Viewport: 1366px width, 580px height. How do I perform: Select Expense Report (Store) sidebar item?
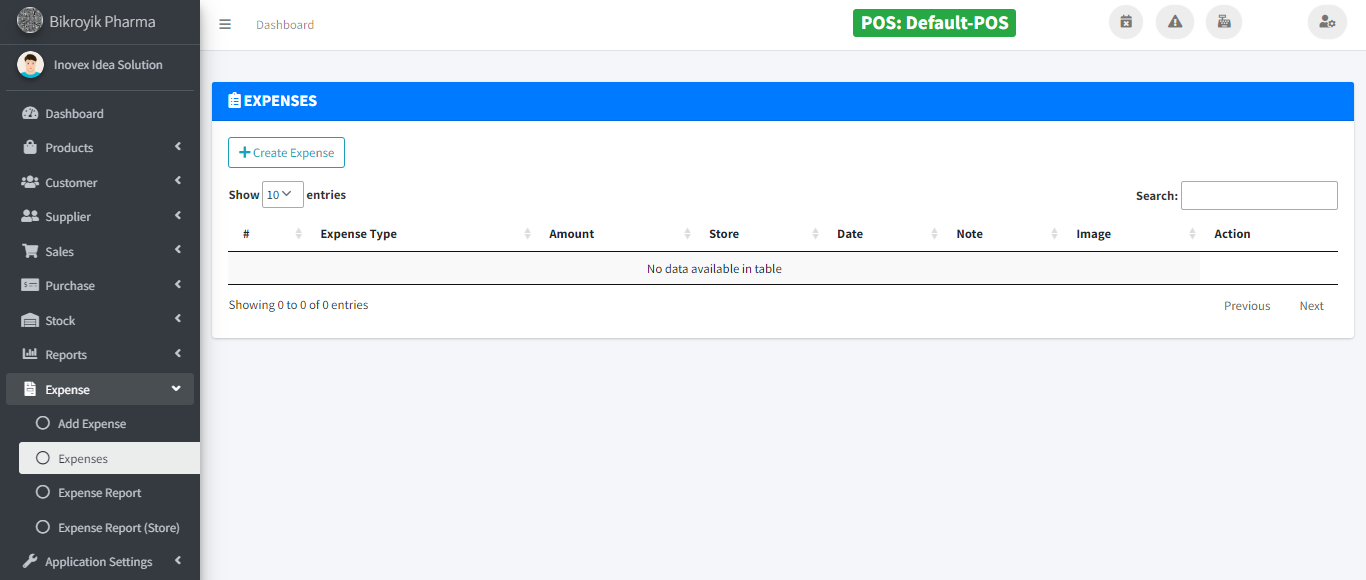coord(118,528)
